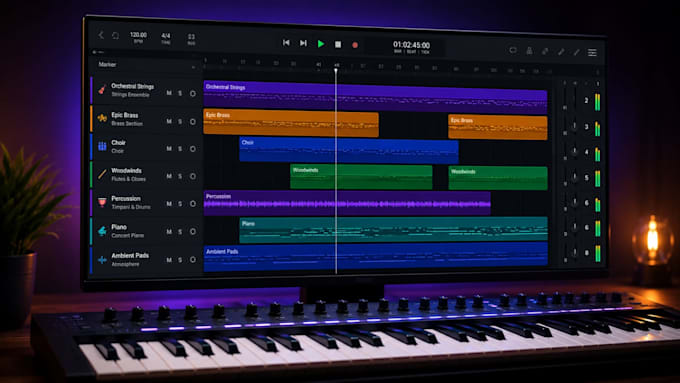This screenshot has width=680, height=383.
Task: Mute the Choir track
Action: coord(169,149)
